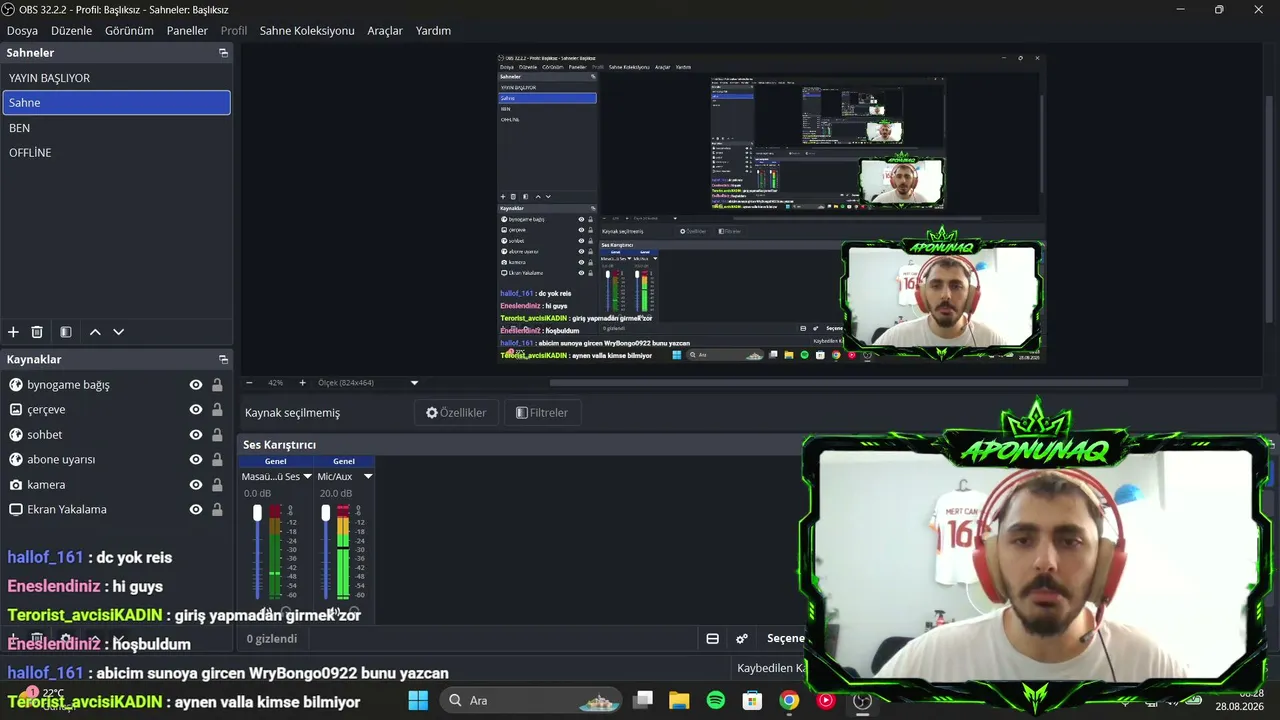
Task: Hide the abone uyarısı source
Action: pyautogui.click(x=196, y=460)
